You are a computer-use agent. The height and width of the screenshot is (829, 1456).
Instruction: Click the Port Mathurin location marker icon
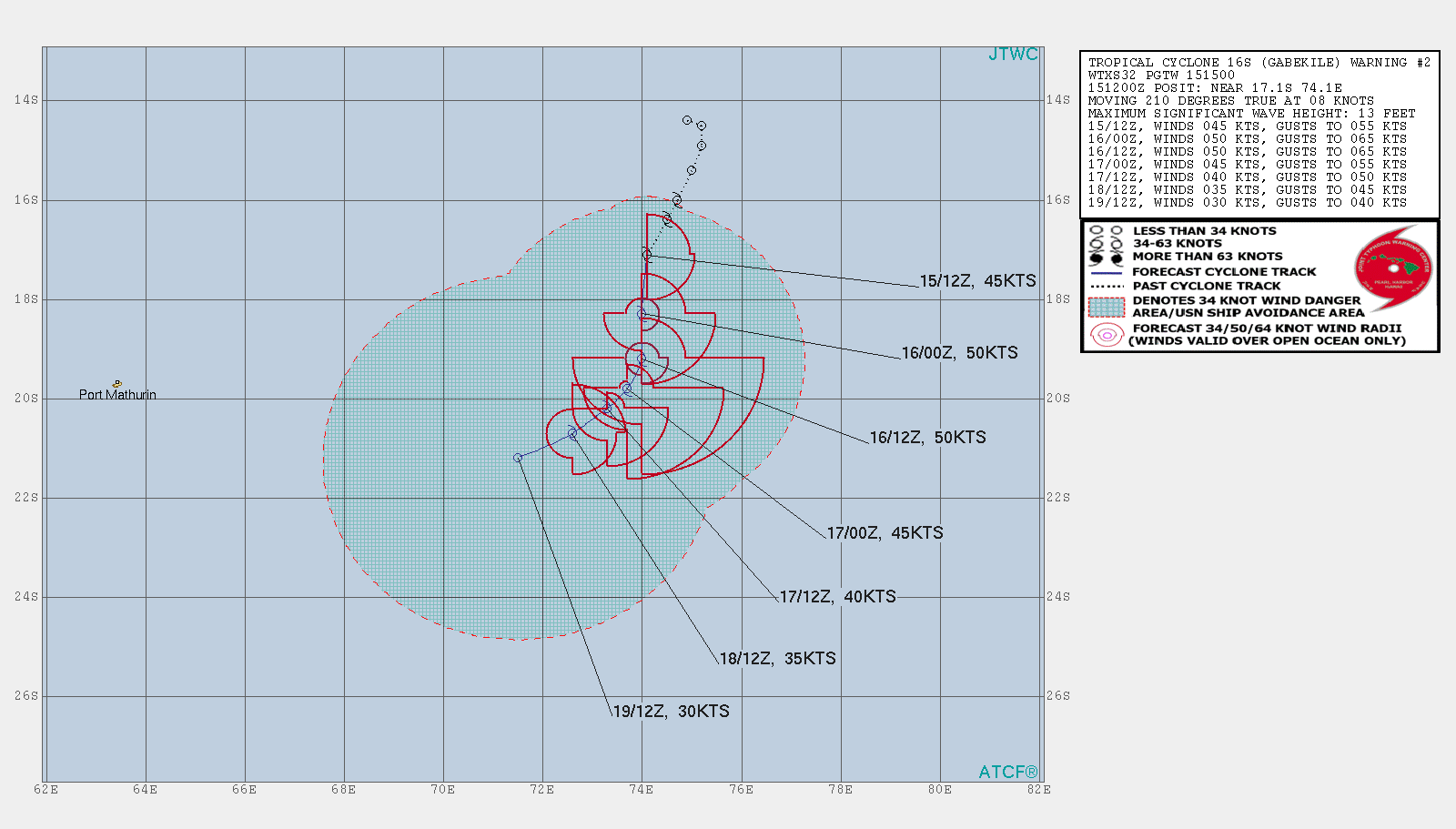coord(117,384)
